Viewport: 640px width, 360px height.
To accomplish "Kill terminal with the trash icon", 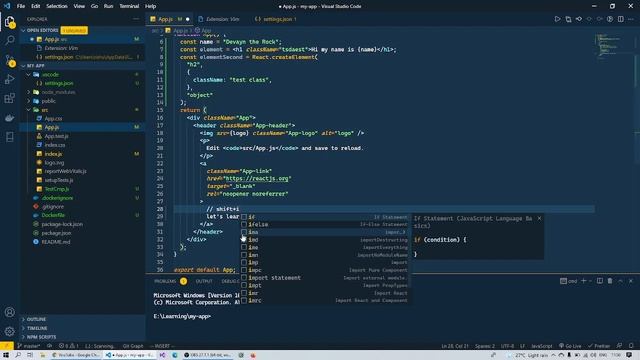I will [x=610, y=281].
